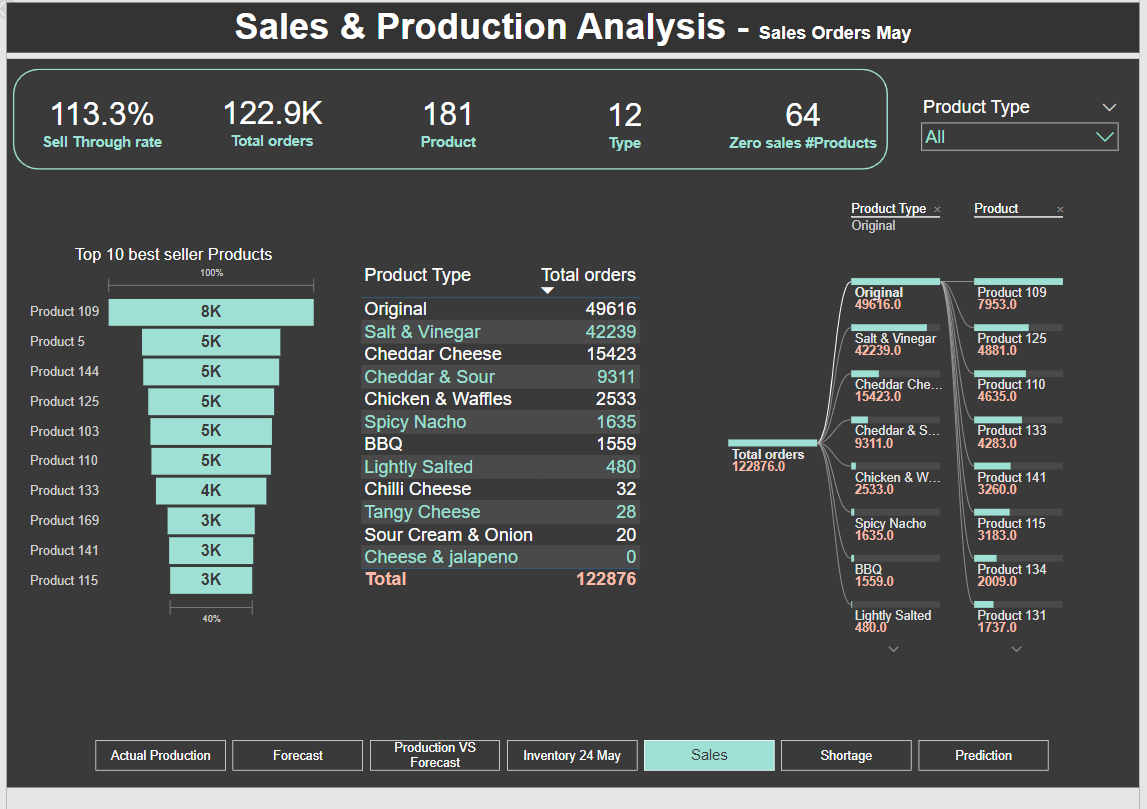Click the Product 125 node in the tree
Image resolution: width=1147 pixels, height=809 pixels.
click(1012, 339)
